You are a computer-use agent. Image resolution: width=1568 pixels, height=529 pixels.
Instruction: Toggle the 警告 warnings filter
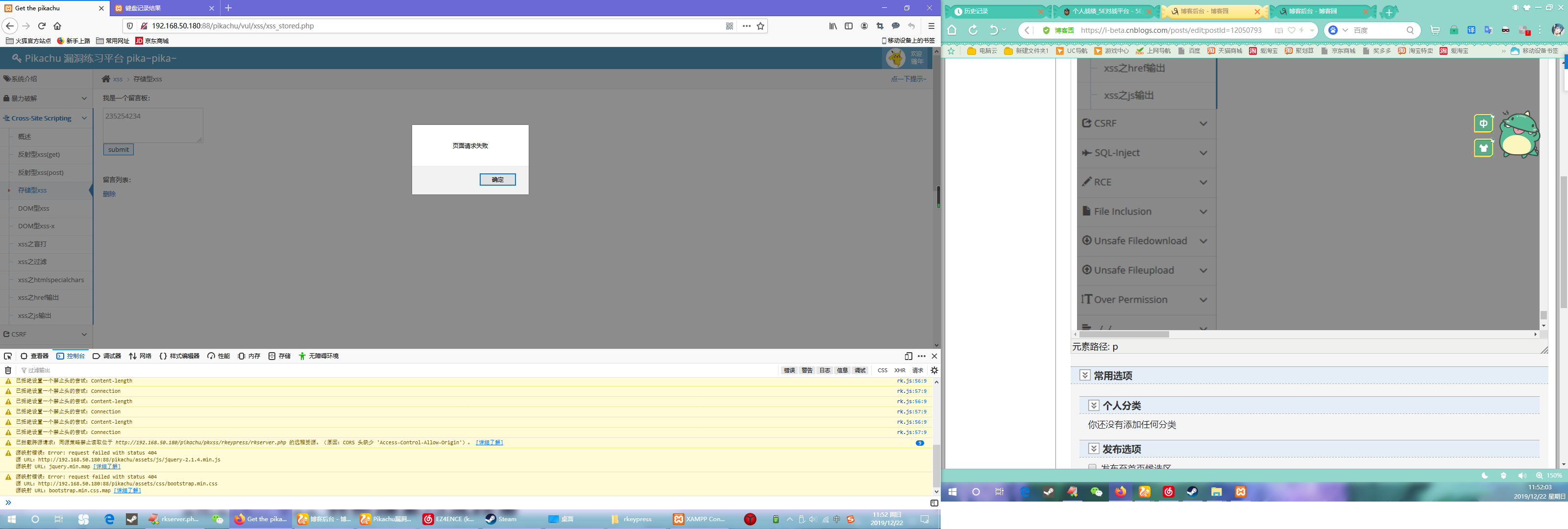[807, 370]
